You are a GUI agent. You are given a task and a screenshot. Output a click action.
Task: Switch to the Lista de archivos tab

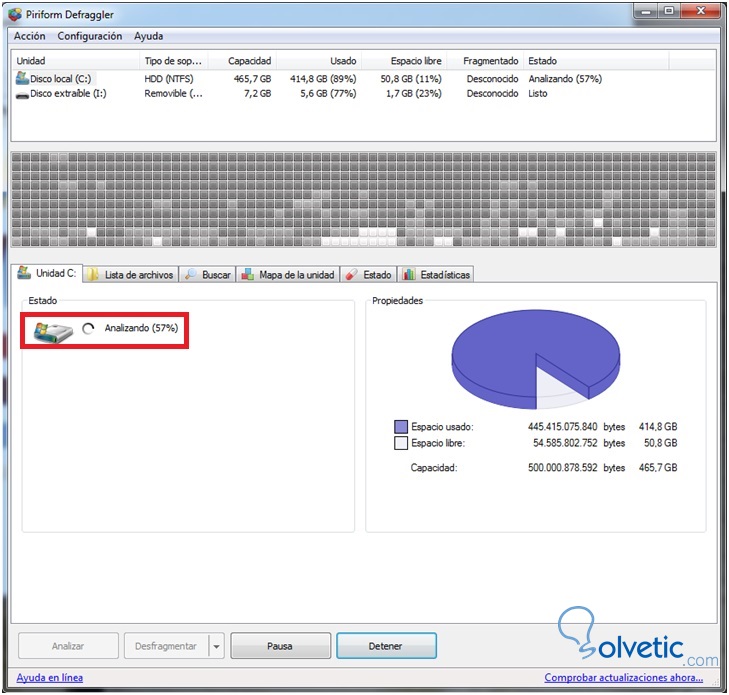[132, 274]
